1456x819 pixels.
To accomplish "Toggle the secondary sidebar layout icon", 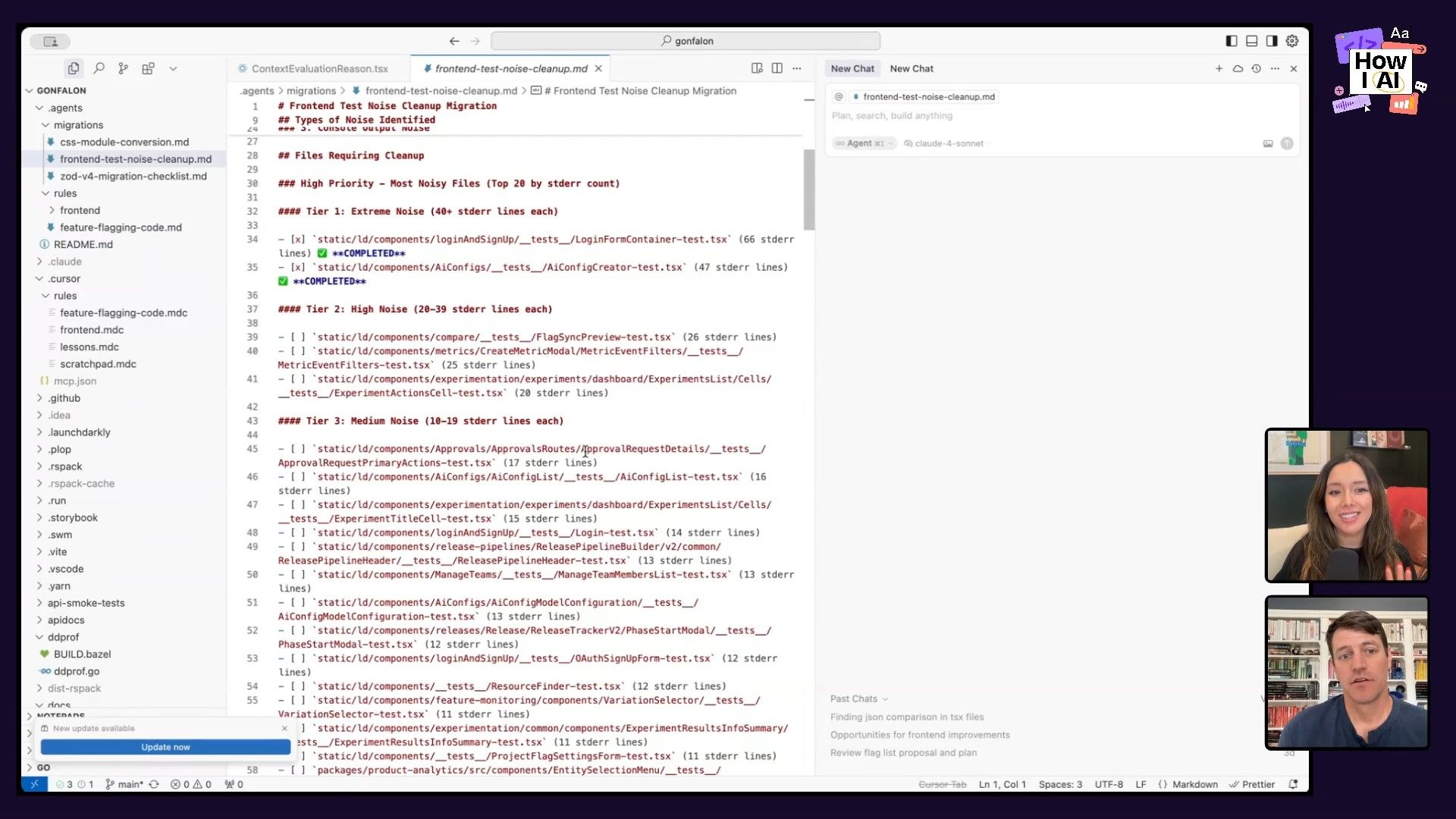I will (1272, 41).
